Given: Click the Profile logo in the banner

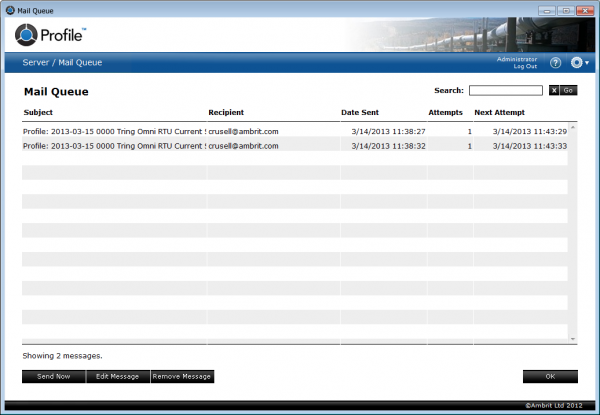Looking at the screenshot, I should pos(52,36).
